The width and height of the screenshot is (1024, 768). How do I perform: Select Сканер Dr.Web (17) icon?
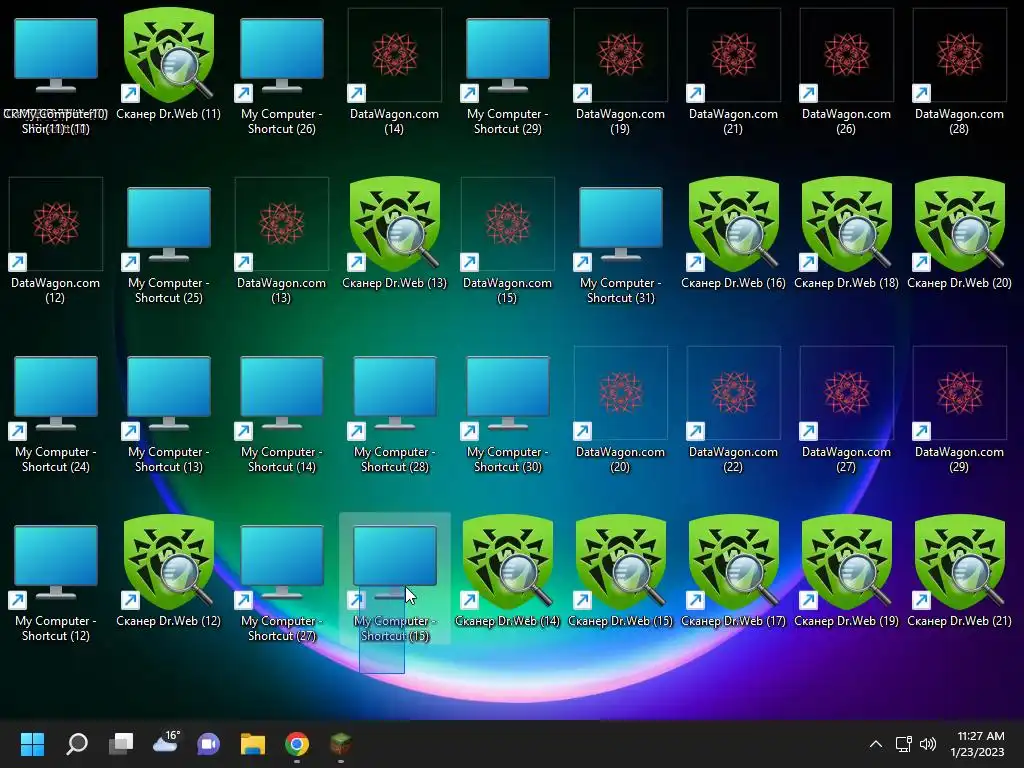[x=733, y=571]
